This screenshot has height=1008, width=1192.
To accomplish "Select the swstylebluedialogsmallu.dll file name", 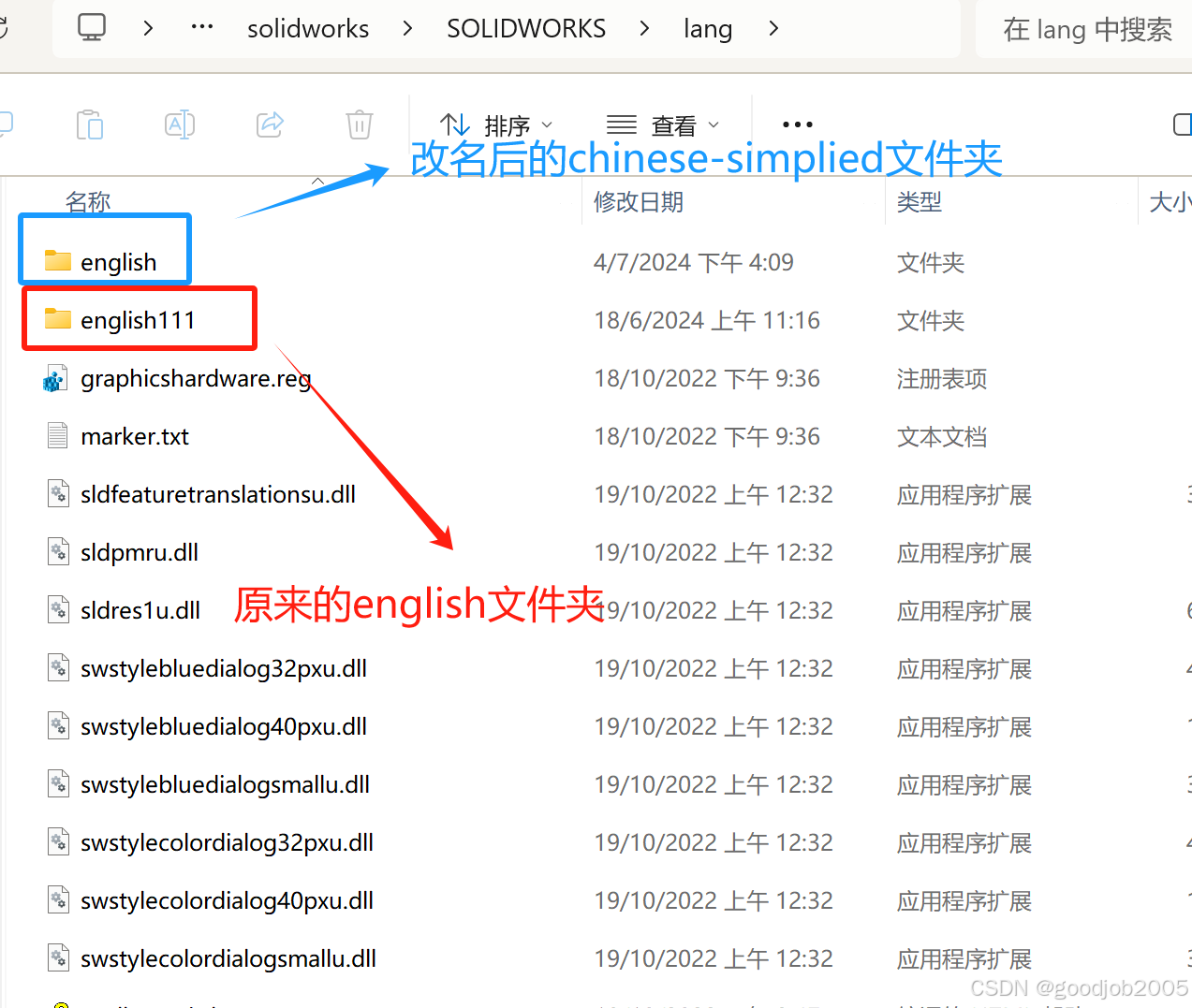I will [x=225, y=785].
